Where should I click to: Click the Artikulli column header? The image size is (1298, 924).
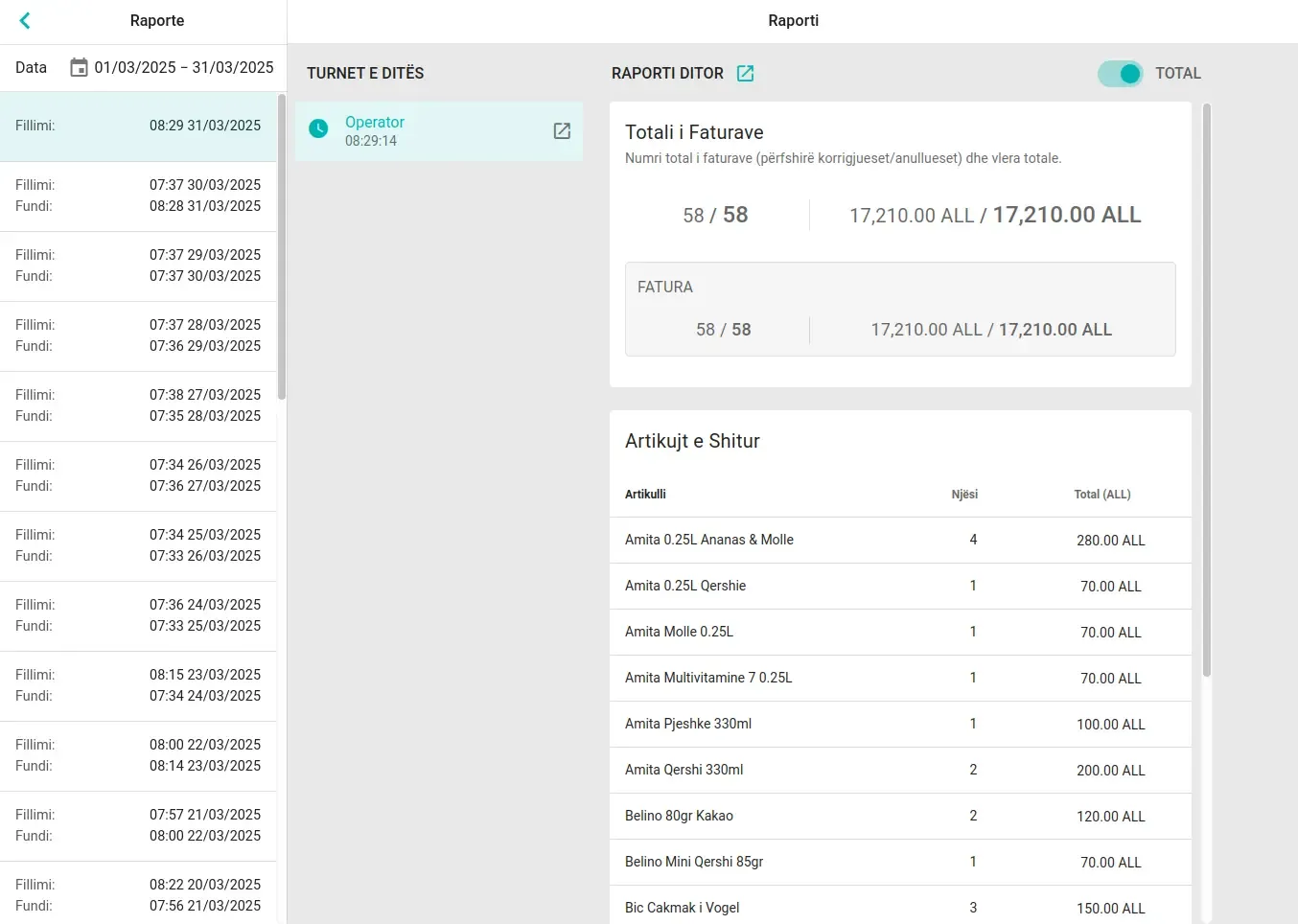click(x=645, y=495)
